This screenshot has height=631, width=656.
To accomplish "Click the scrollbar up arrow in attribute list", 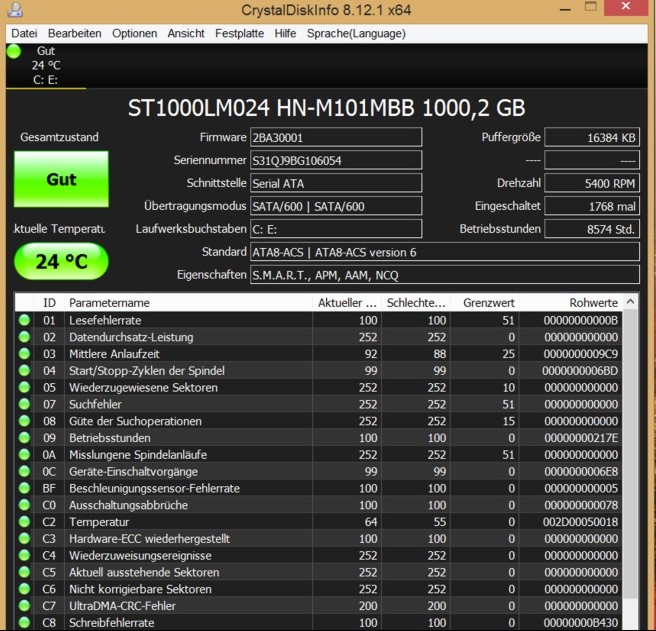I will (630, 302).
